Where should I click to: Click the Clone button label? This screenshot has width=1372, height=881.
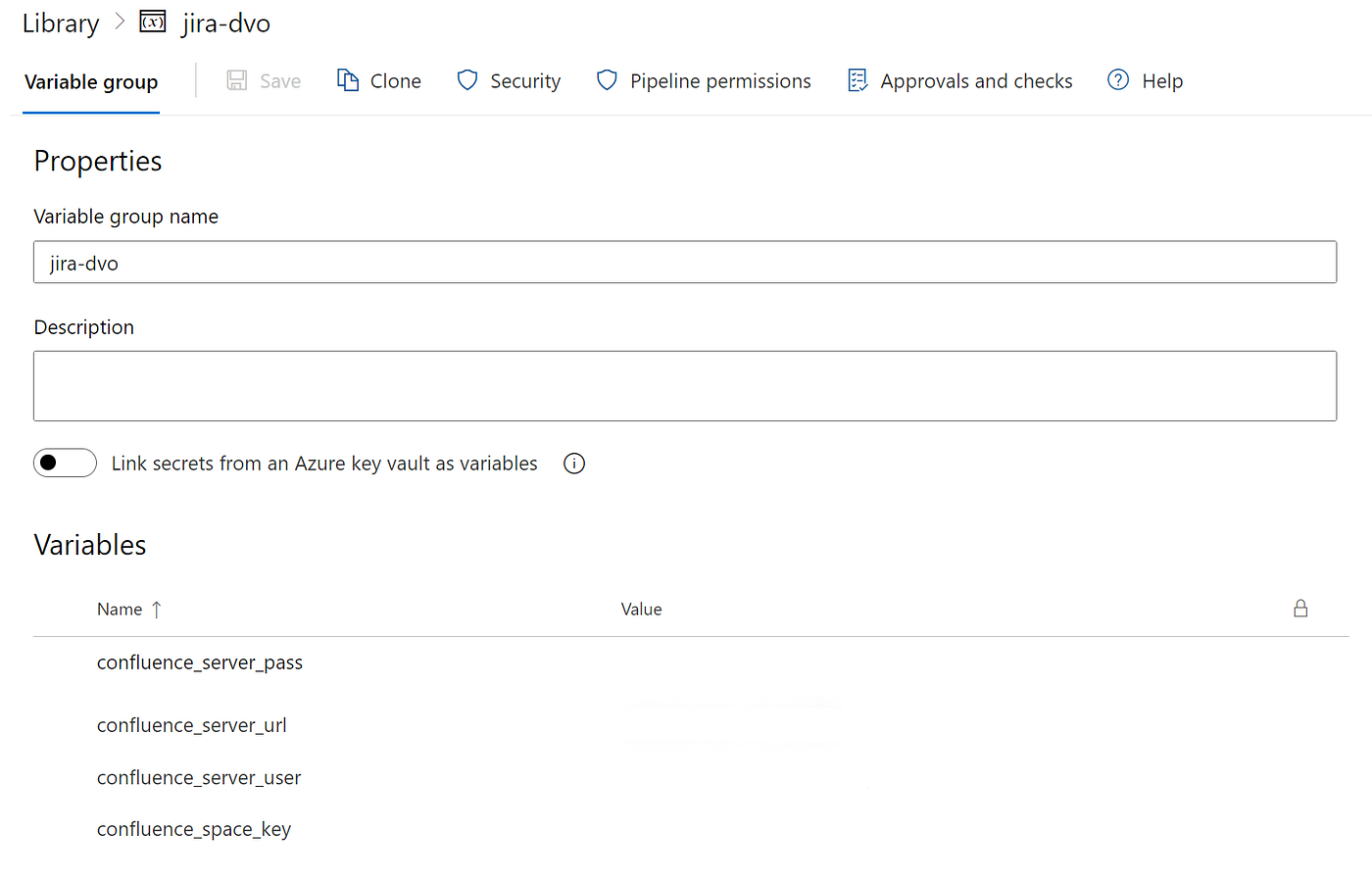396,81
